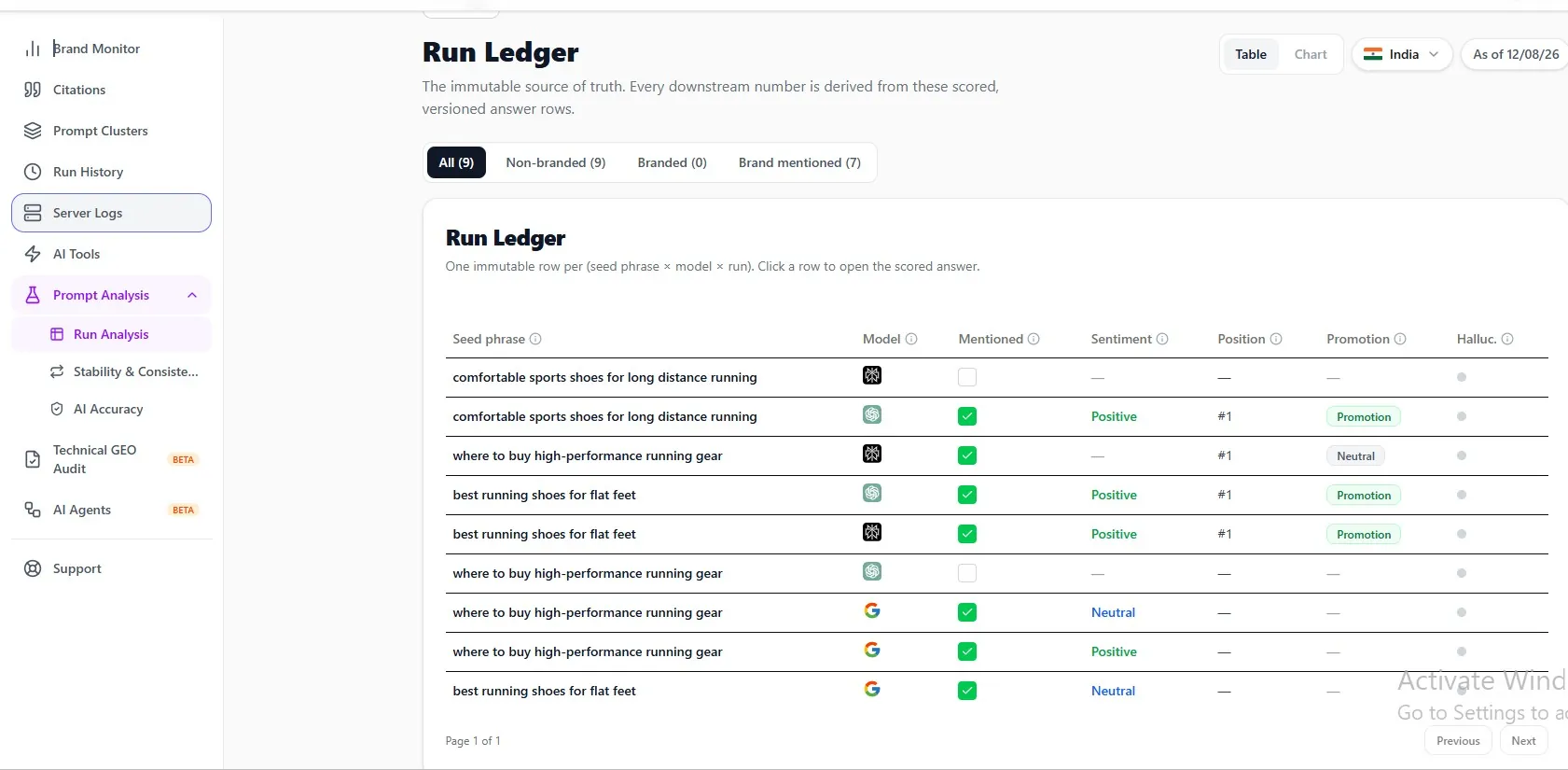Viewport: 1568px width, 770px height.
Task: Toggle the unchecked Mentioned box for comfortable sports shoes
Action: pos(967,377)
